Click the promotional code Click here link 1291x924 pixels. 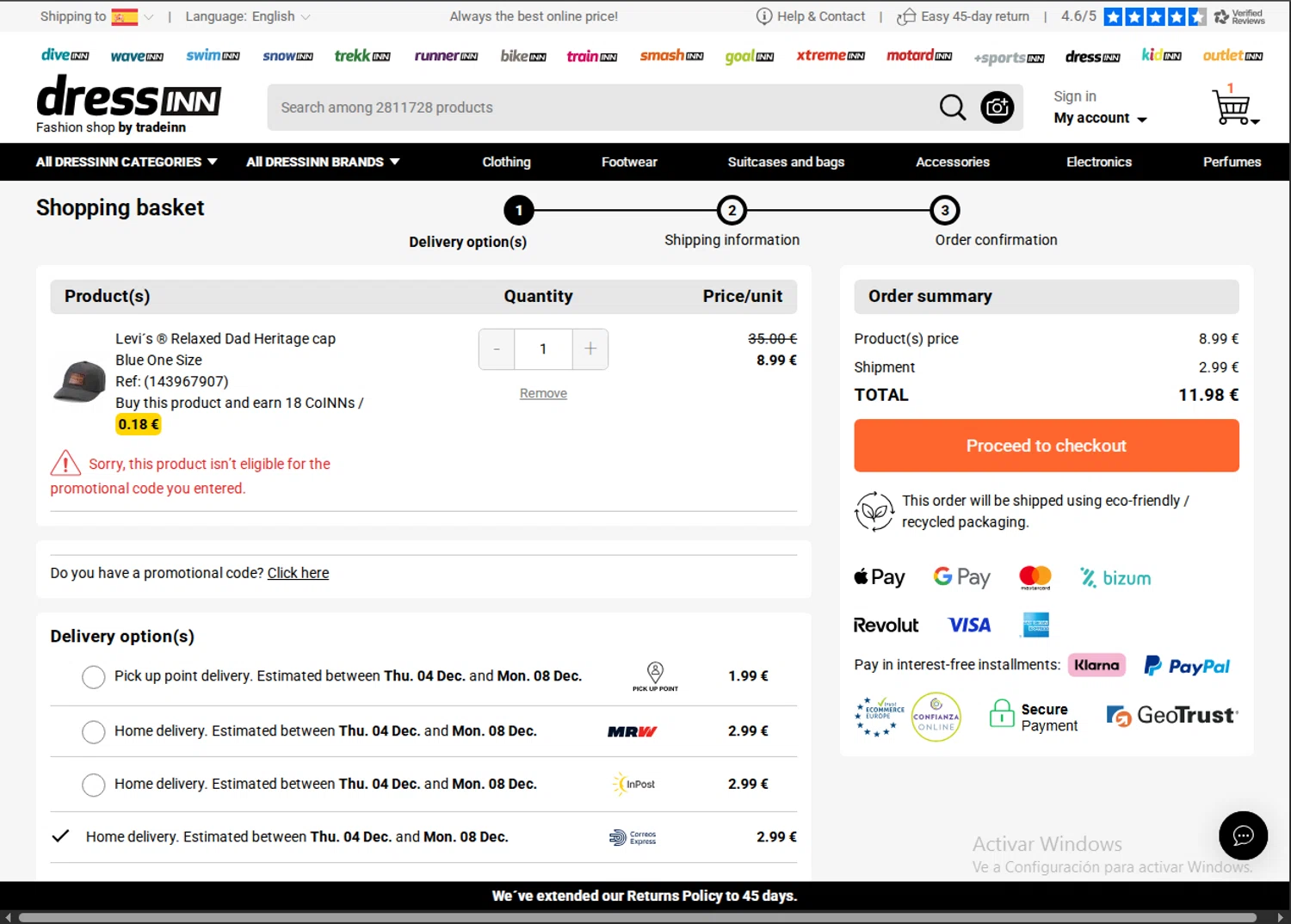click(298, 573)
